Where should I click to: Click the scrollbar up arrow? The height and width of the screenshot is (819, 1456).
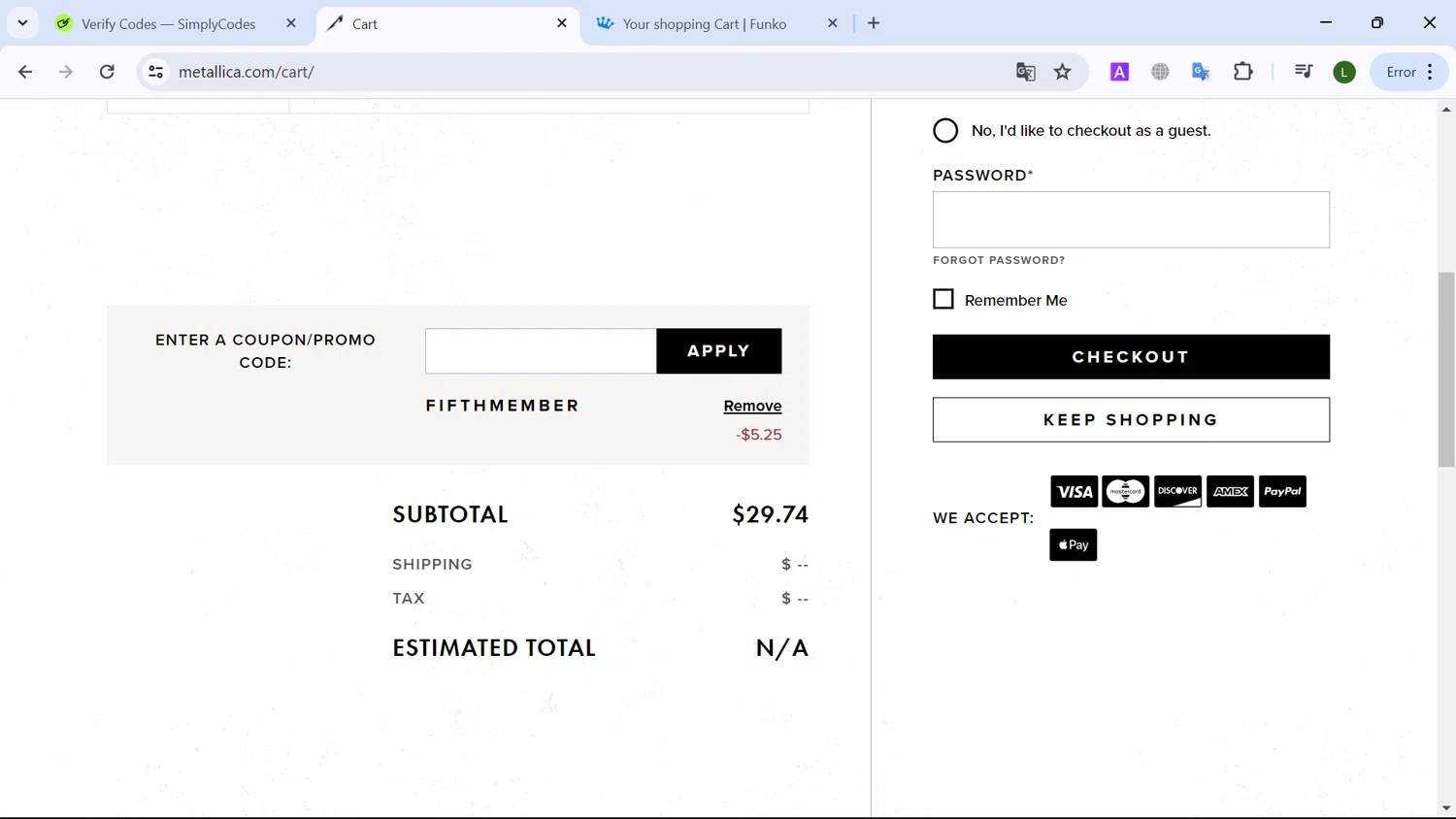1446,110
